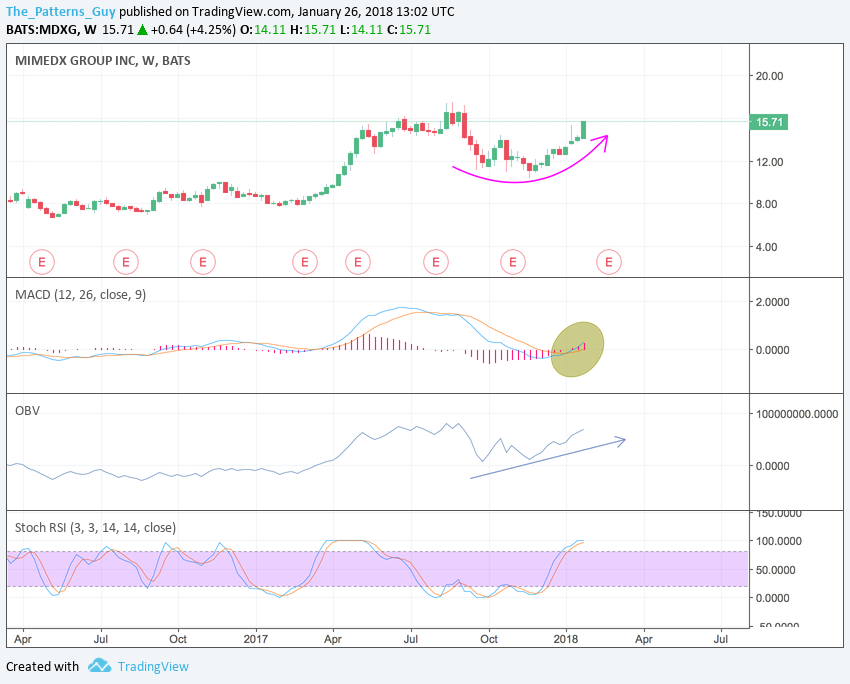This screenshot has height=684, width=850.
Task: Click the Stoch RSI (3, 3, 14, 14, close) label
Action: click(x=95, y=527)
